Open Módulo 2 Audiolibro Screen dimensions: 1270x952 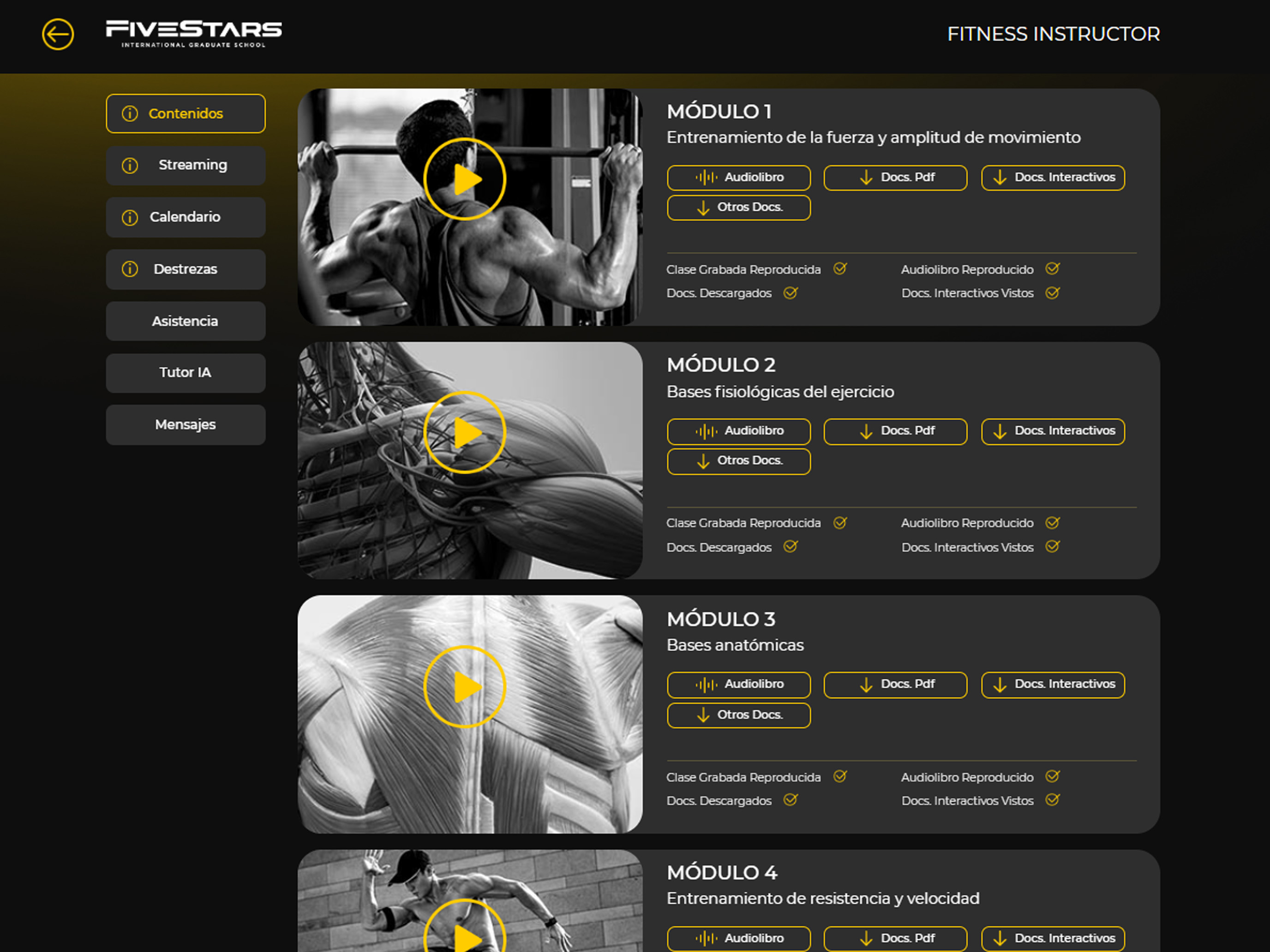point(739,432)
